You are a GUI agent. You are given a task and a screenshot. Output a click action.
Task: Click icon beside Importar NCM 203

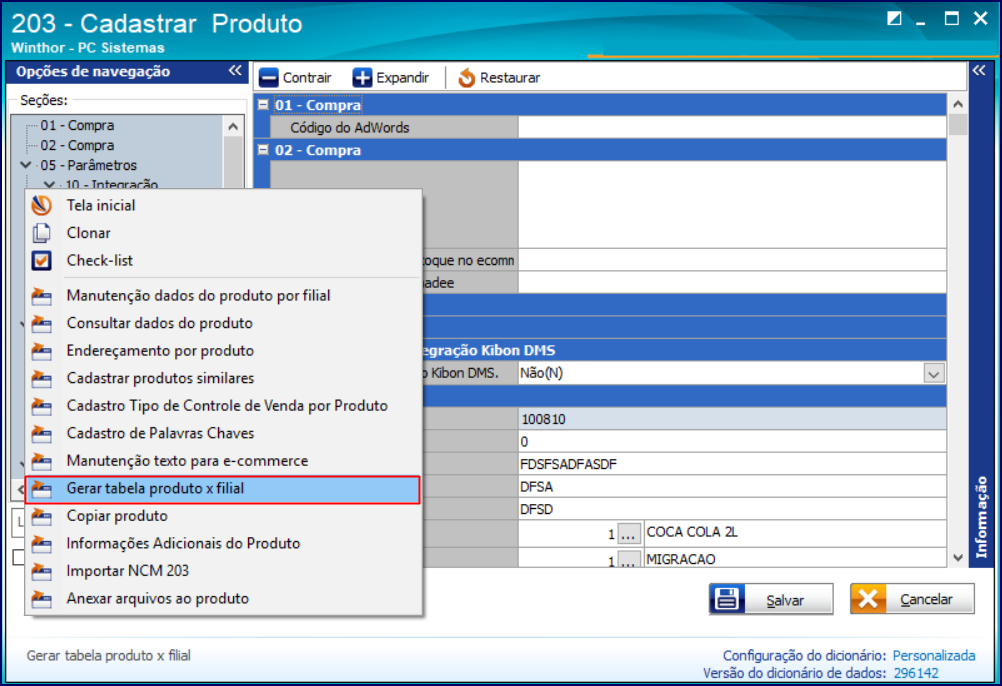click(42, 571)
